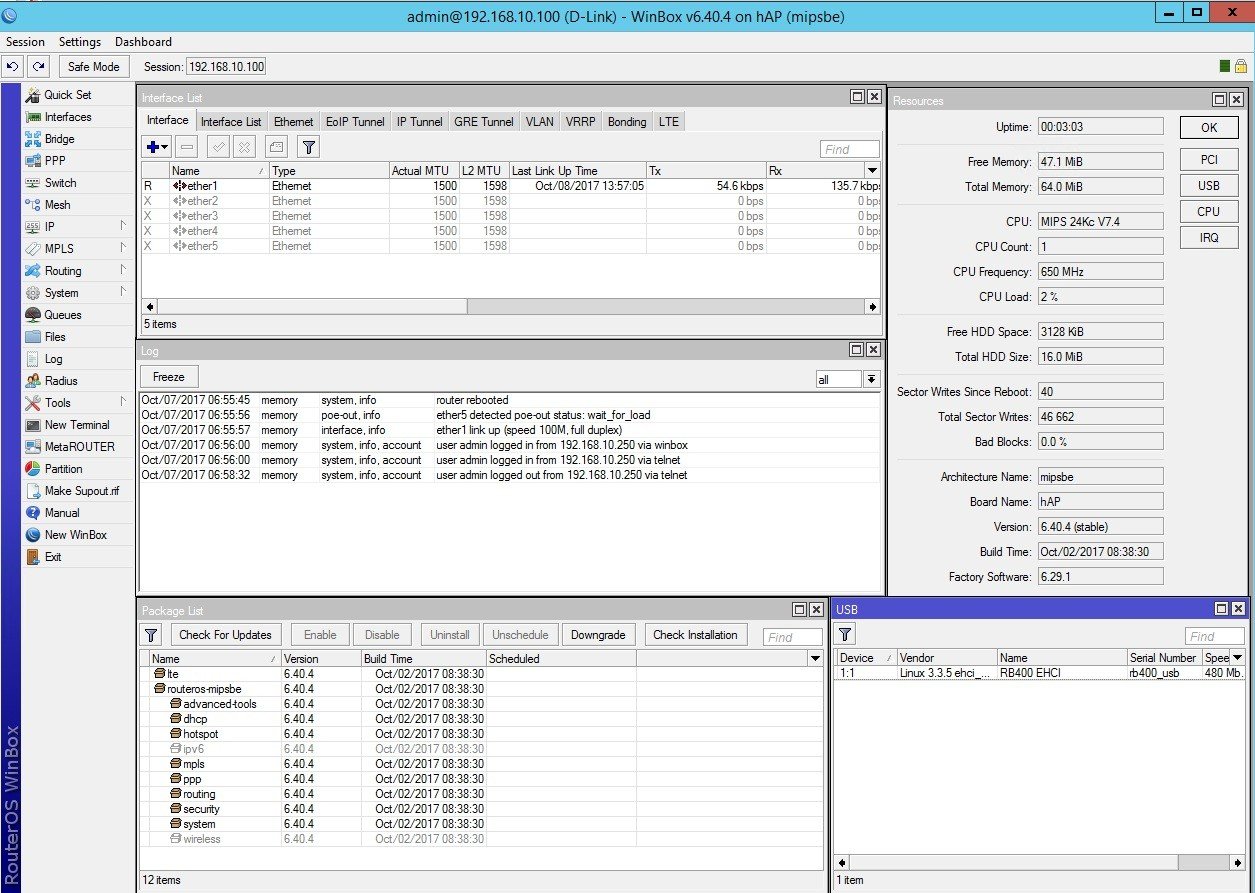Open column dropdown in USB table
Screen dimensions: 1255x893
(x=1238, y=658)
